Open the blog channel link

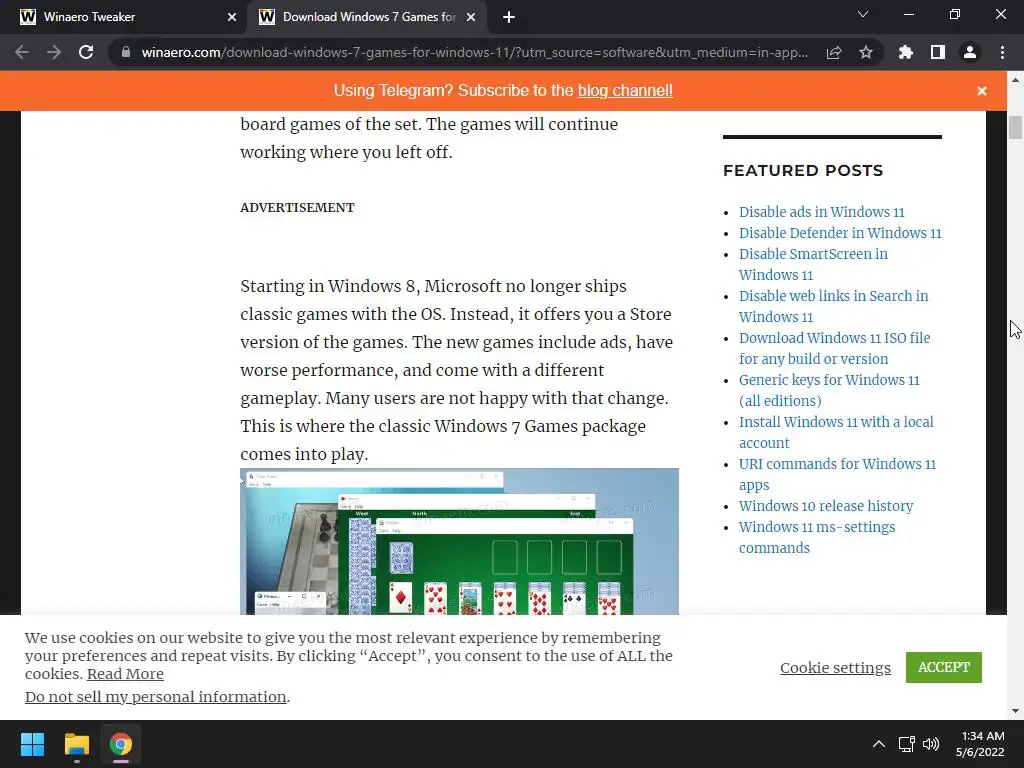pyautogui.click(x=625, y=91)
